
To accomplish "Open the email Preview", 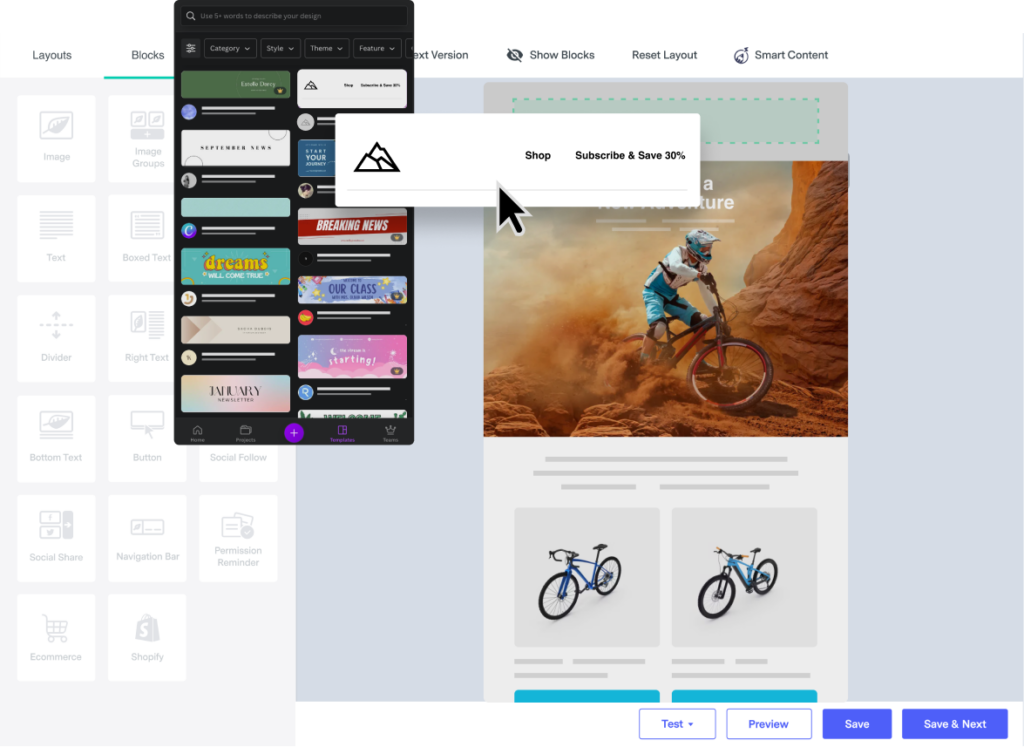I will click(x=768, y=723).
